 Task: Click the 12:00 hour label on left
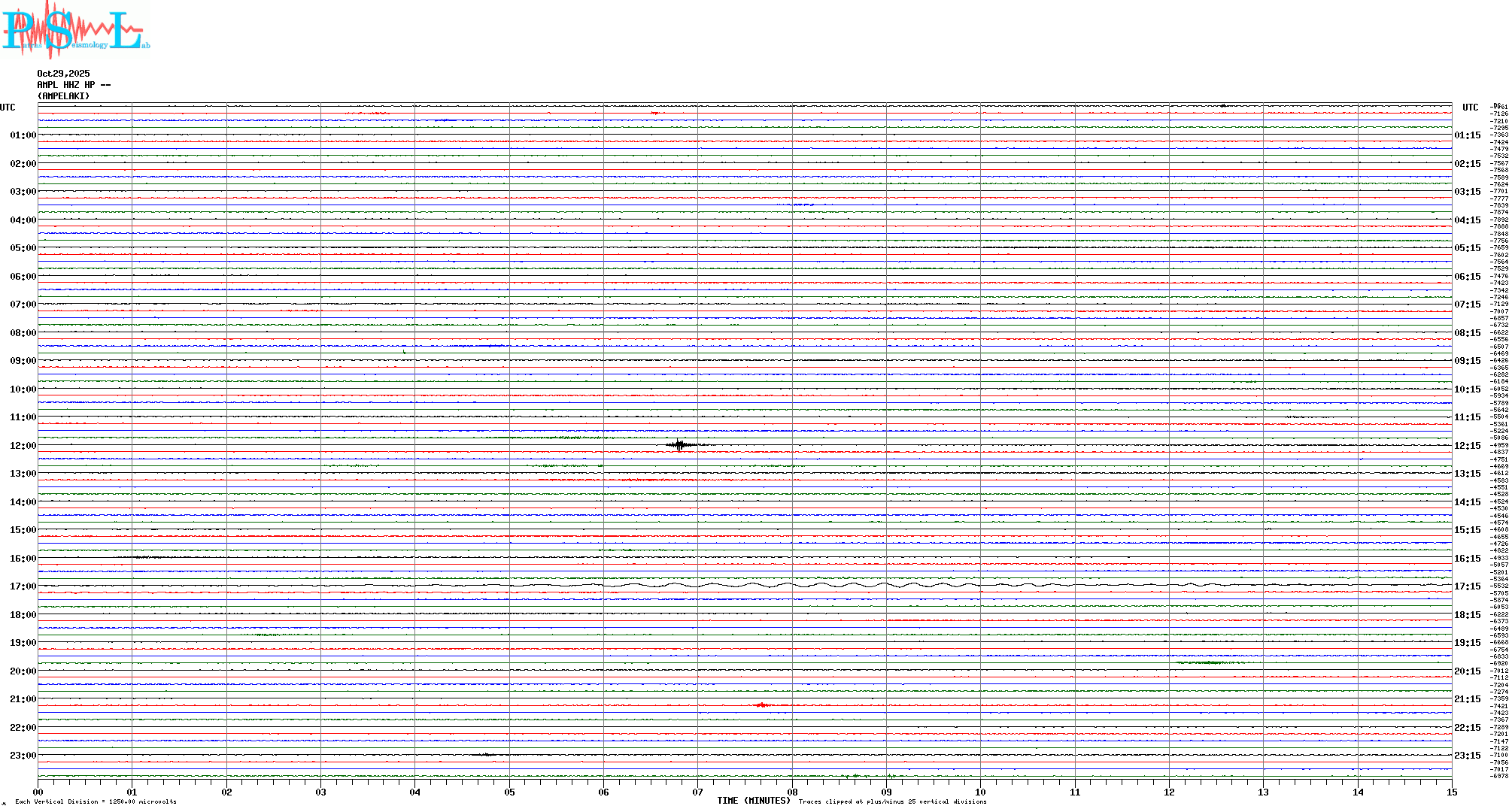tap(23, 446)
